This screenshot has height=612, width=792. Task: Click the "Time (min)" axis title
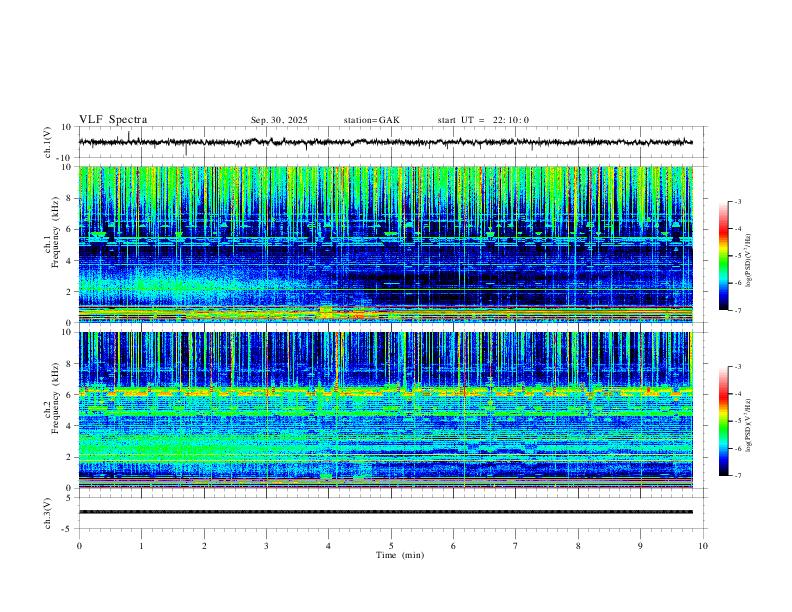400,555
